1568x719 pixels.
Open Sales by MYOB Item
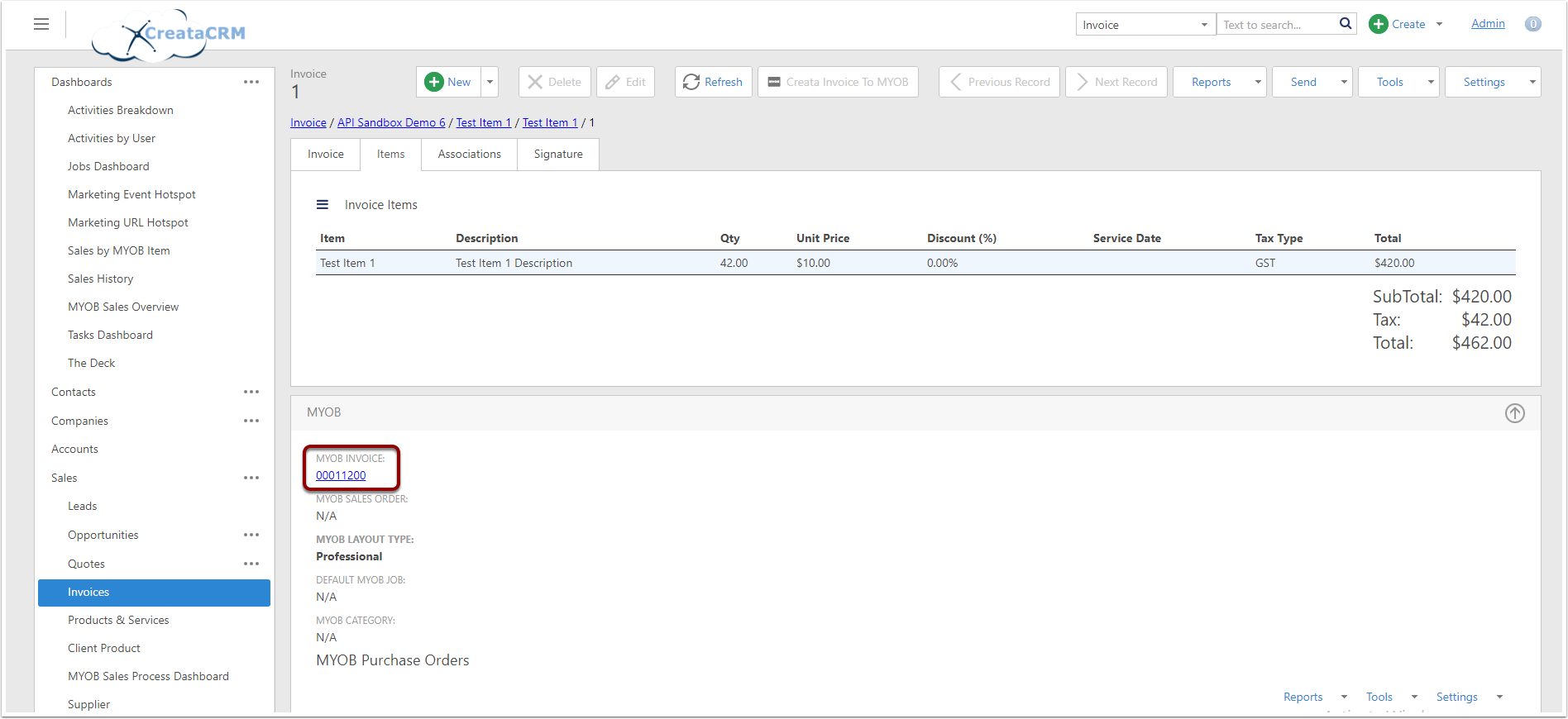119,250
